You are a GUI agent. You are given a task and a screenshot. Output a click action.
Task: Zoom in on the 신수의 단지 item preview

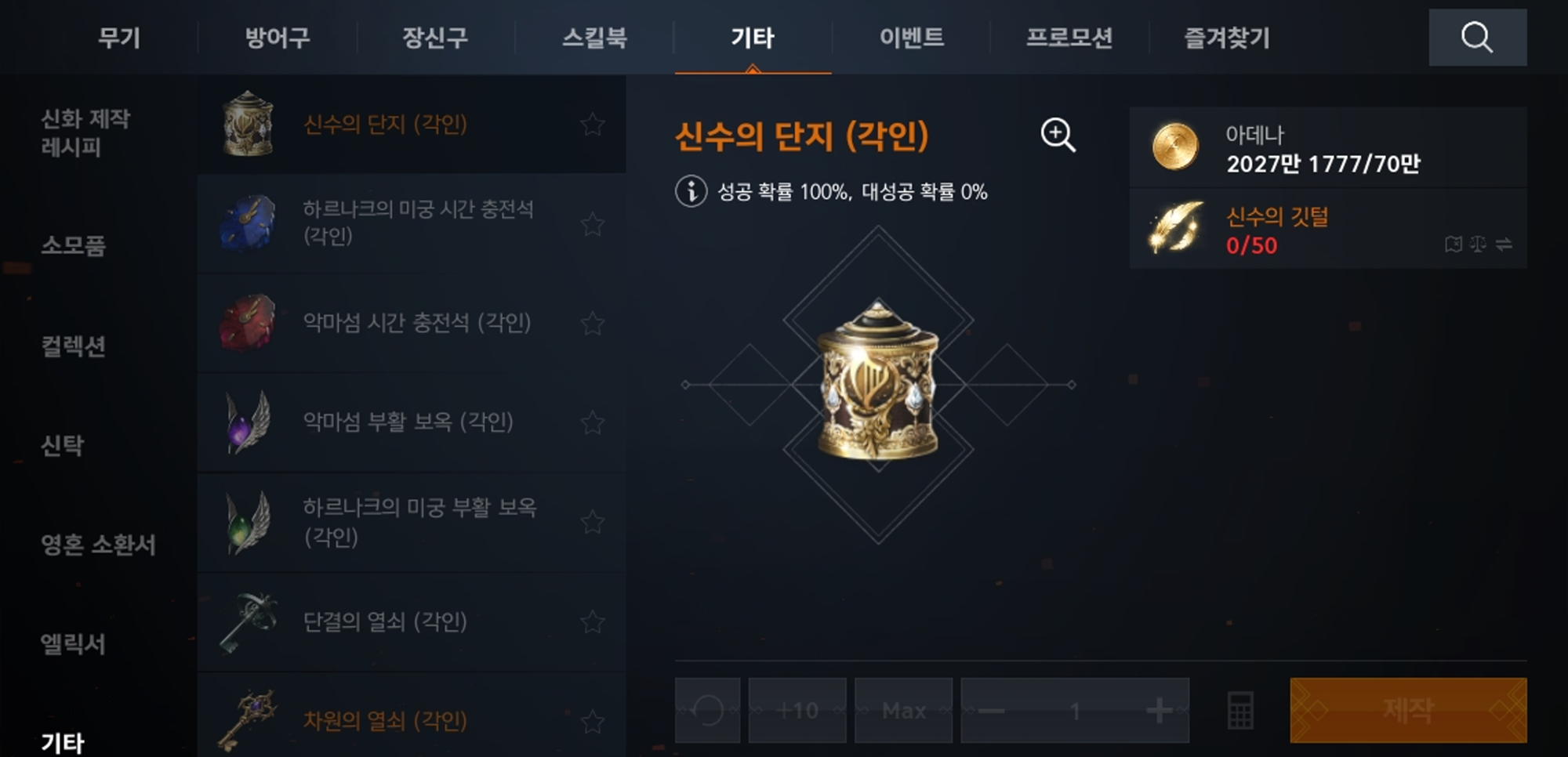(1058, 135)
